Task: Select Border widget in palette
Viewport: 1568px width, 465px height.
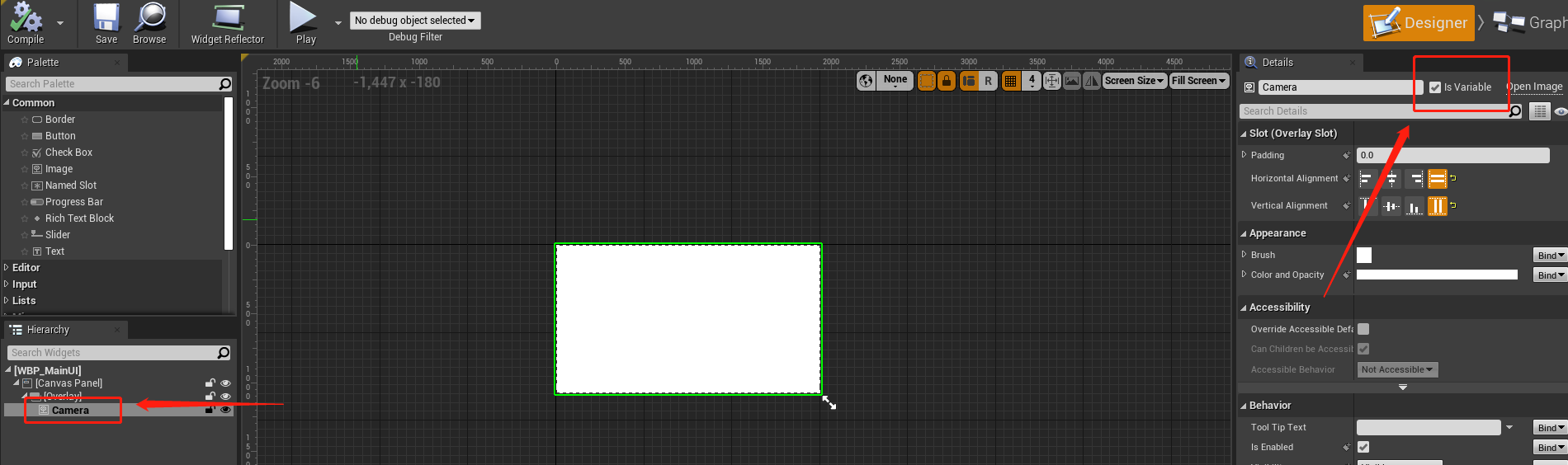Action: pyautogui.click(x=60, y=120)
